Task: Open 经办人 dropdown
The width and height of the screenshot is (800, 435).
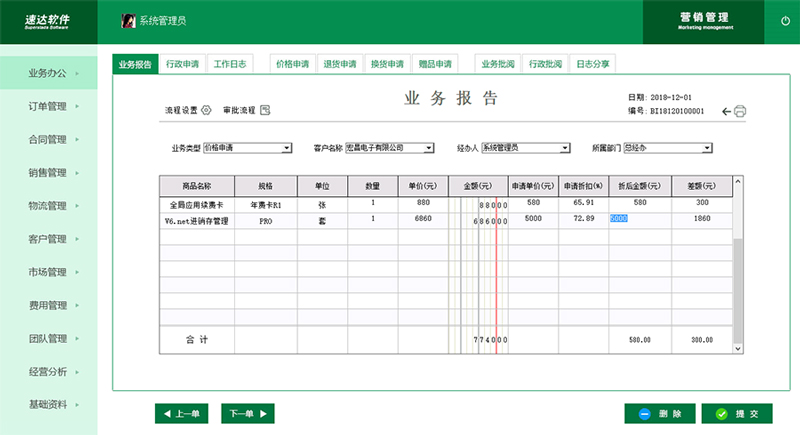Action: pos(526,148)
